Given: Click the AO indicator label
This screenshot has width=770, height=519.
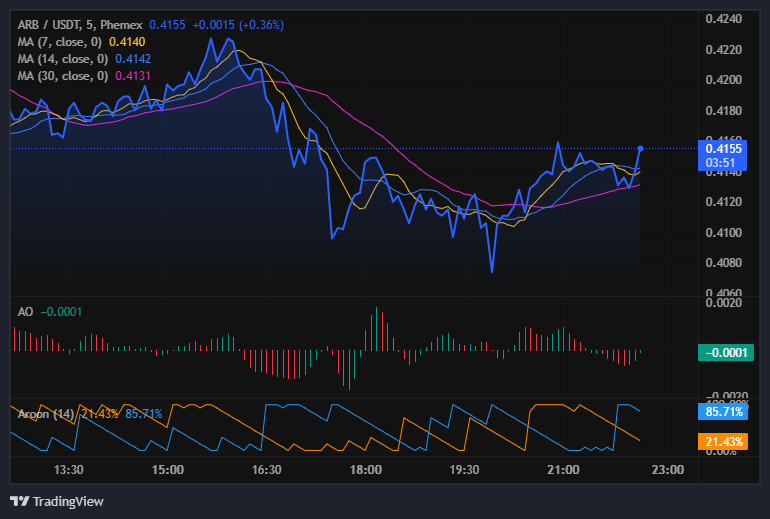Looking at the screenshot, I should [26, 312].
